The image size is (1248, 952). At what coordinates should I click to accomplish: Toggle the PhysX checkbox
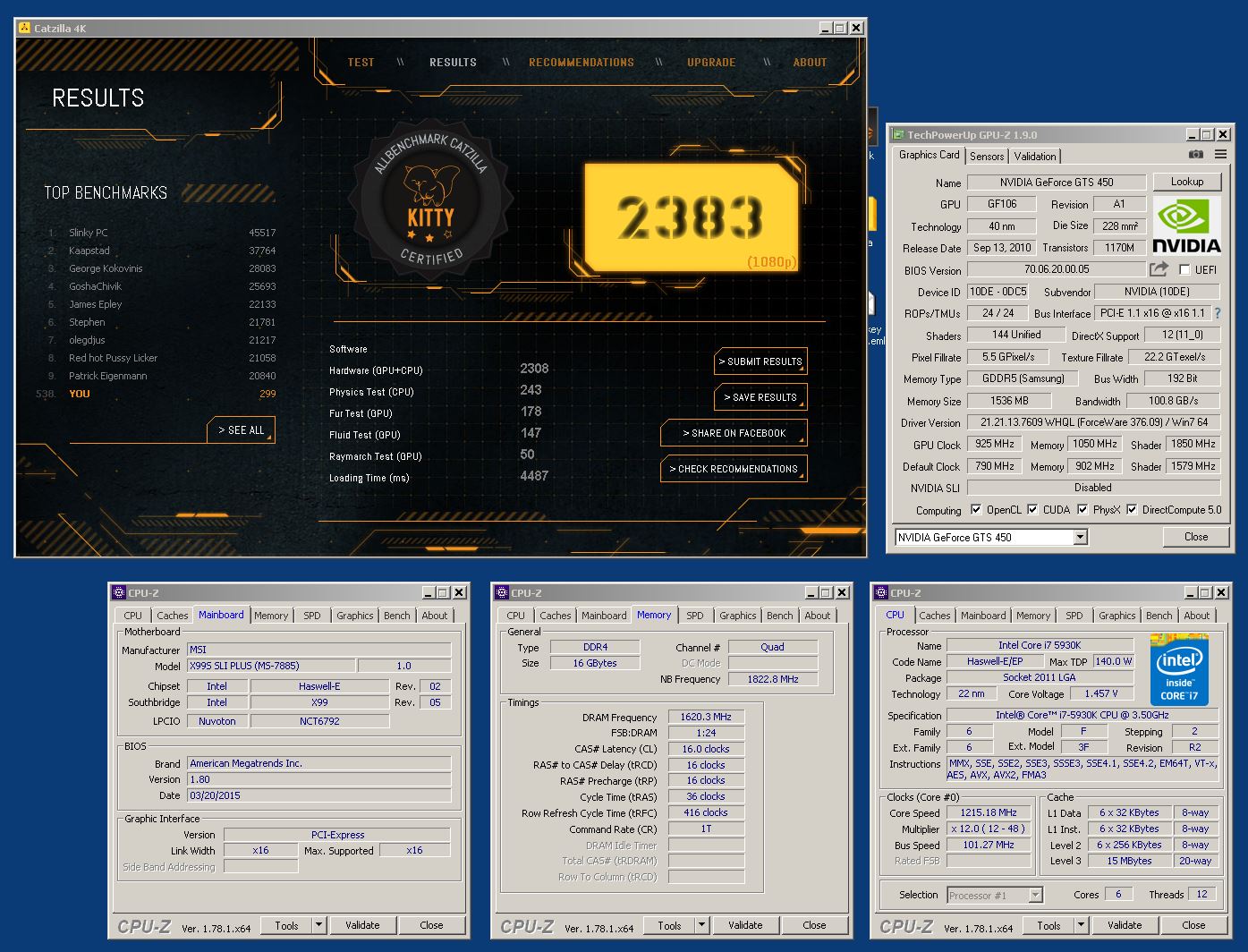click(x=1082, y=510)
